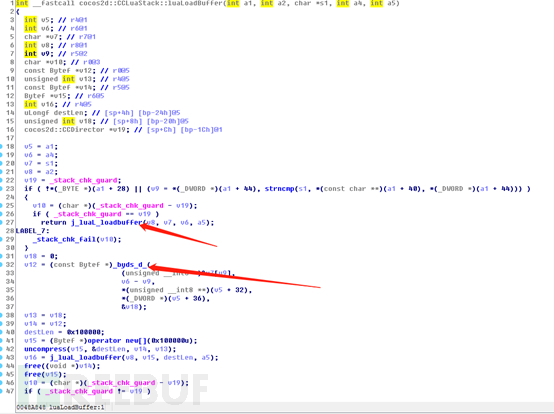Open j_luaL_loadbuffer call on line 27
This screenshot has height=414, width=554.
[x=107, y=223]
